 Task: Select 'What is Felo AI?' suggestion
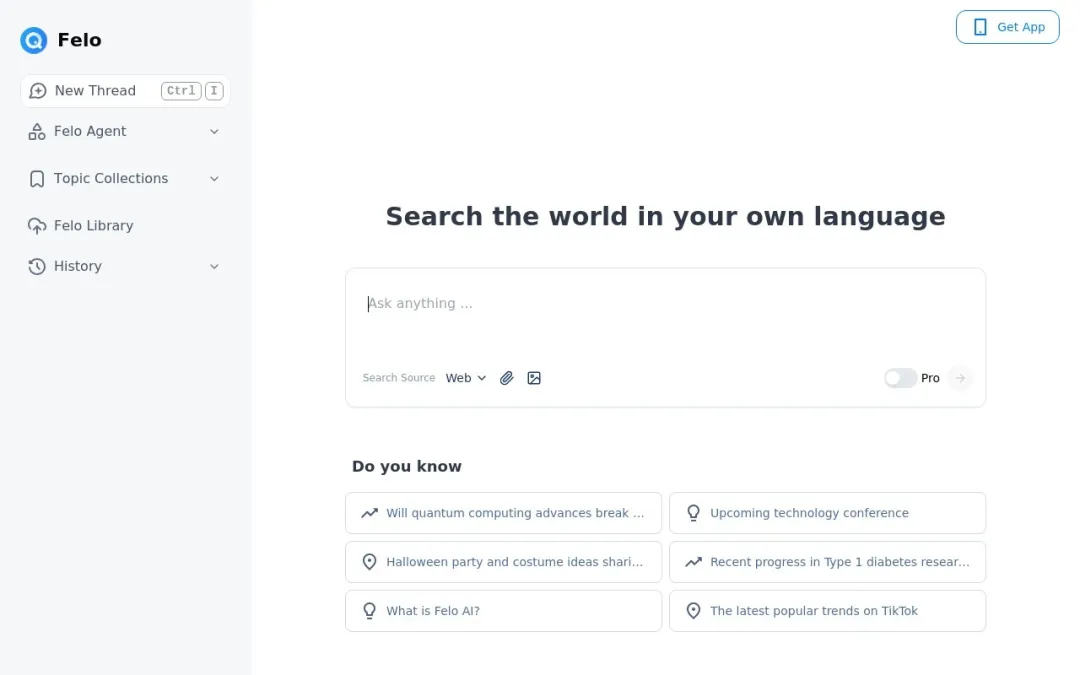[503, 611]
